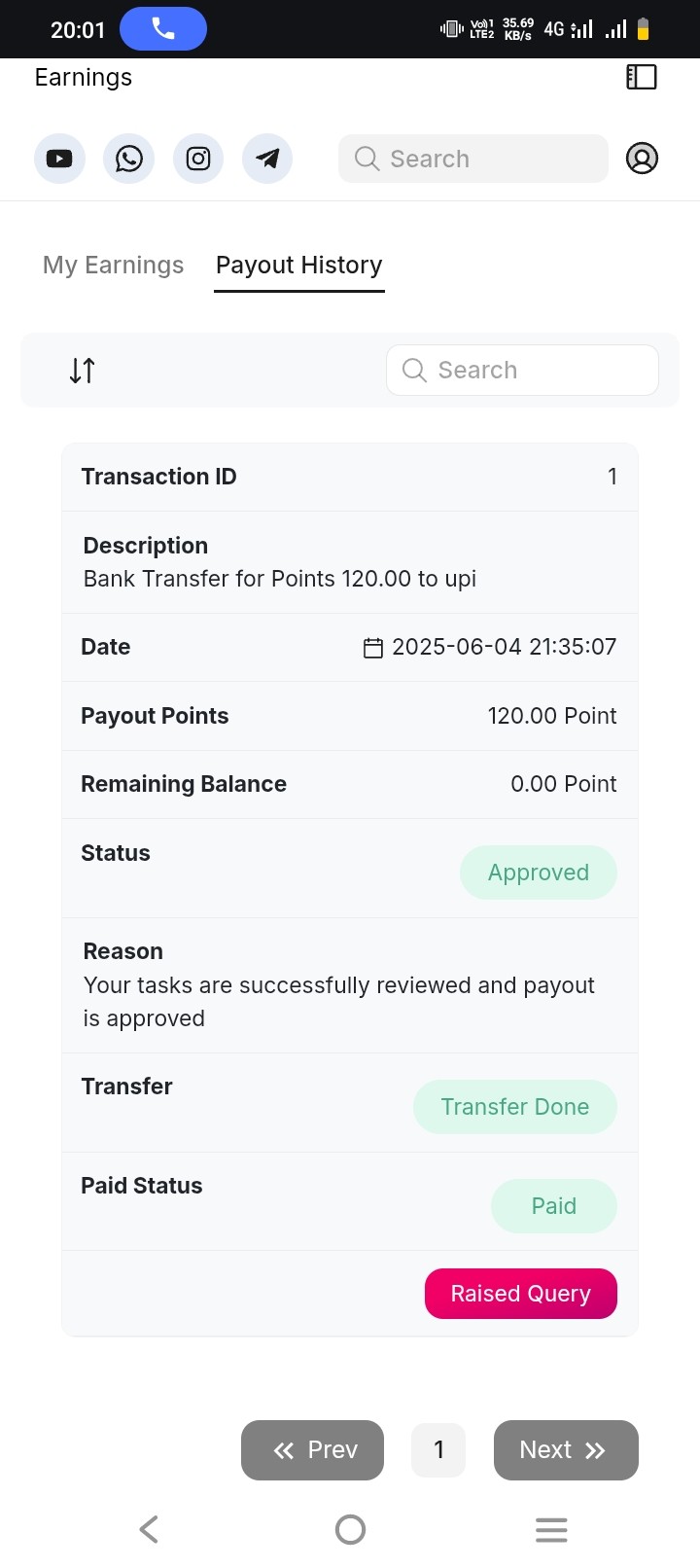700x1568 pixels.
Task: Focus the payout history Search box
Action: (523, 371)
